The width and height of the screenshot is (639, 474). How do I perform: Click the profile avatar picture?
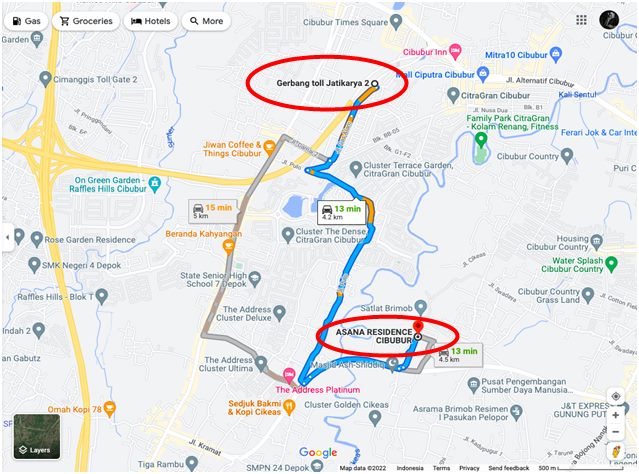[609, 20]
